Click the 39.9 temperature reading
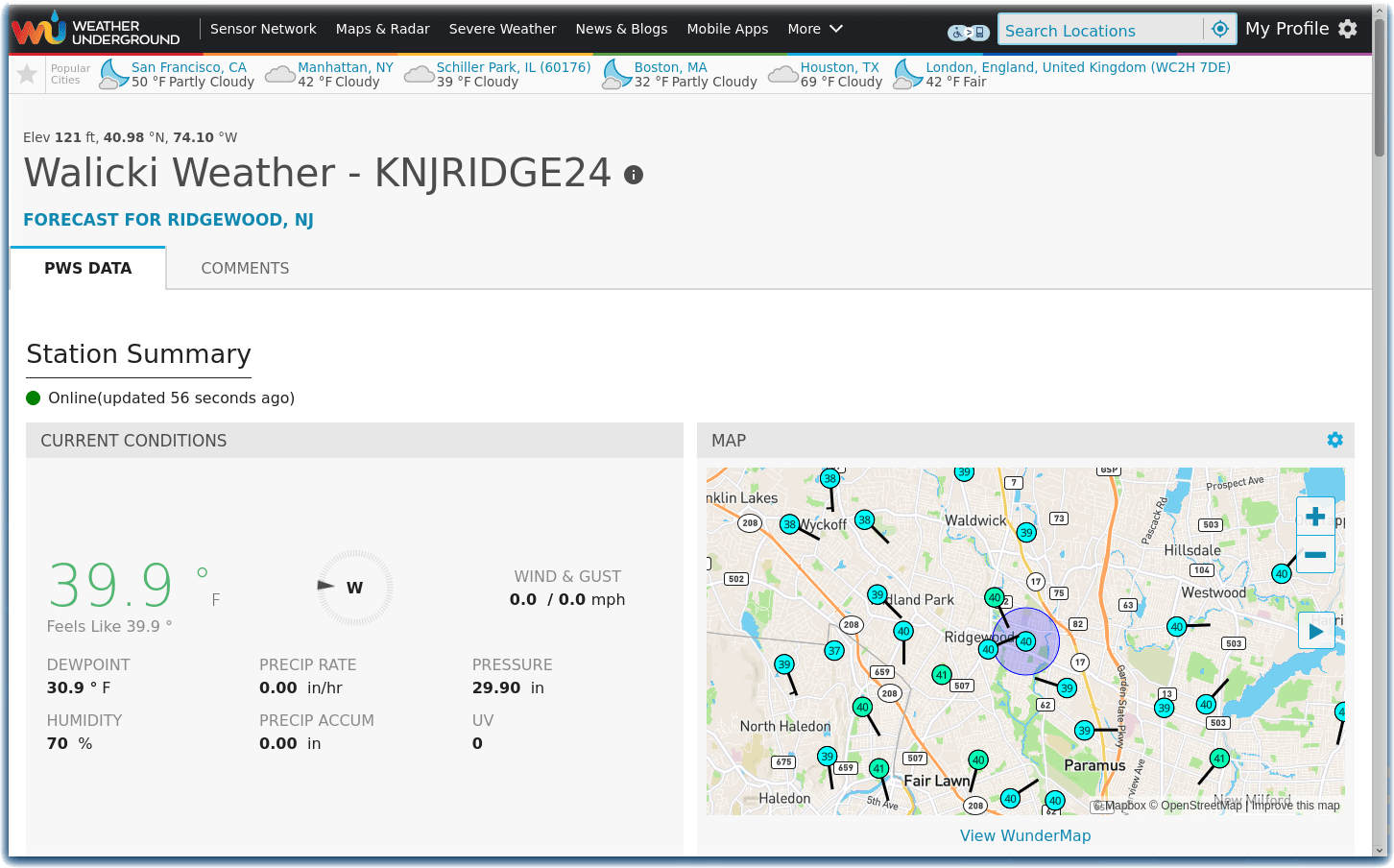Screen dimensions: 1394x868 110,586
